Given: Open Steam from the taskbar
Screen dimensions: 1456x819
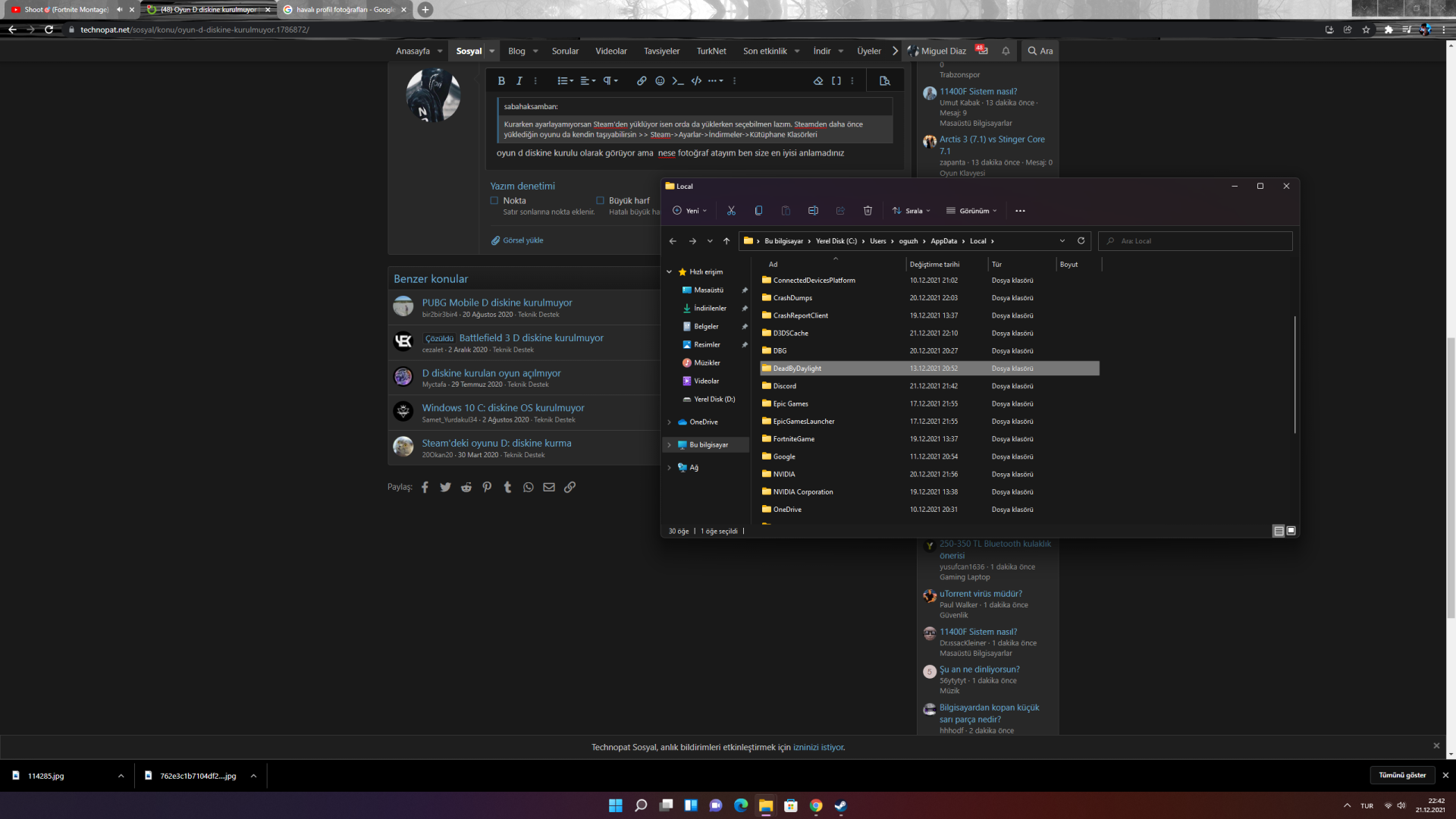Looking at the screenshot, I should [x=840, y=805].
